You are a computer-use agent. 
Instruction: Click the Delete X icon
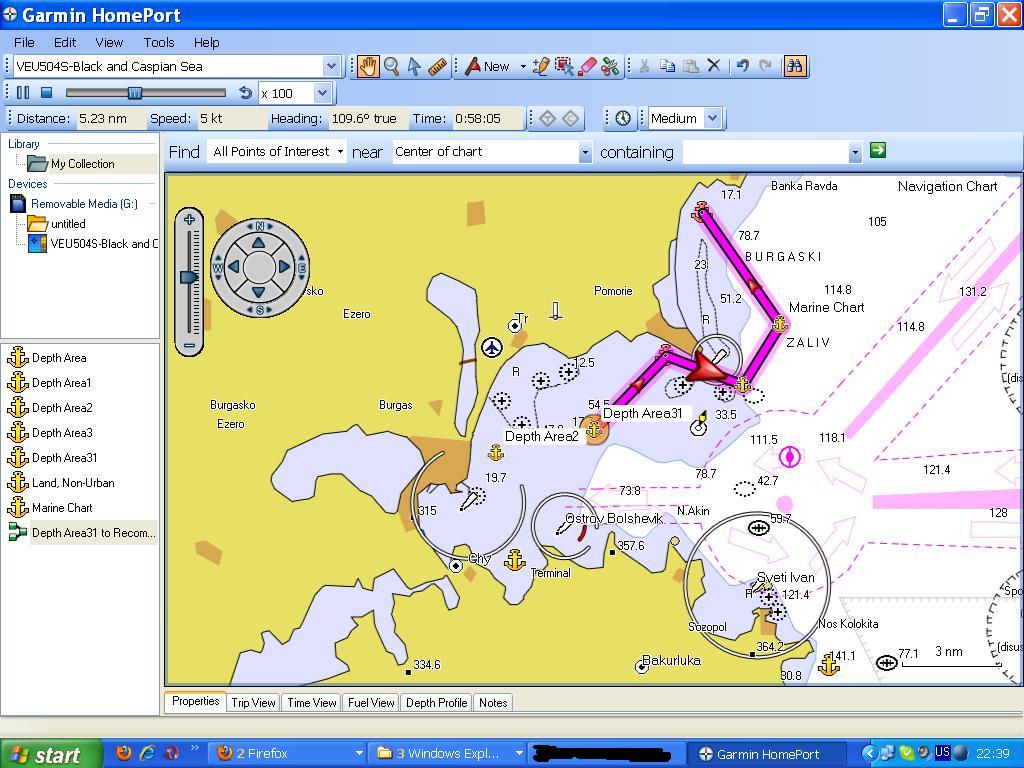coord(714,67)
